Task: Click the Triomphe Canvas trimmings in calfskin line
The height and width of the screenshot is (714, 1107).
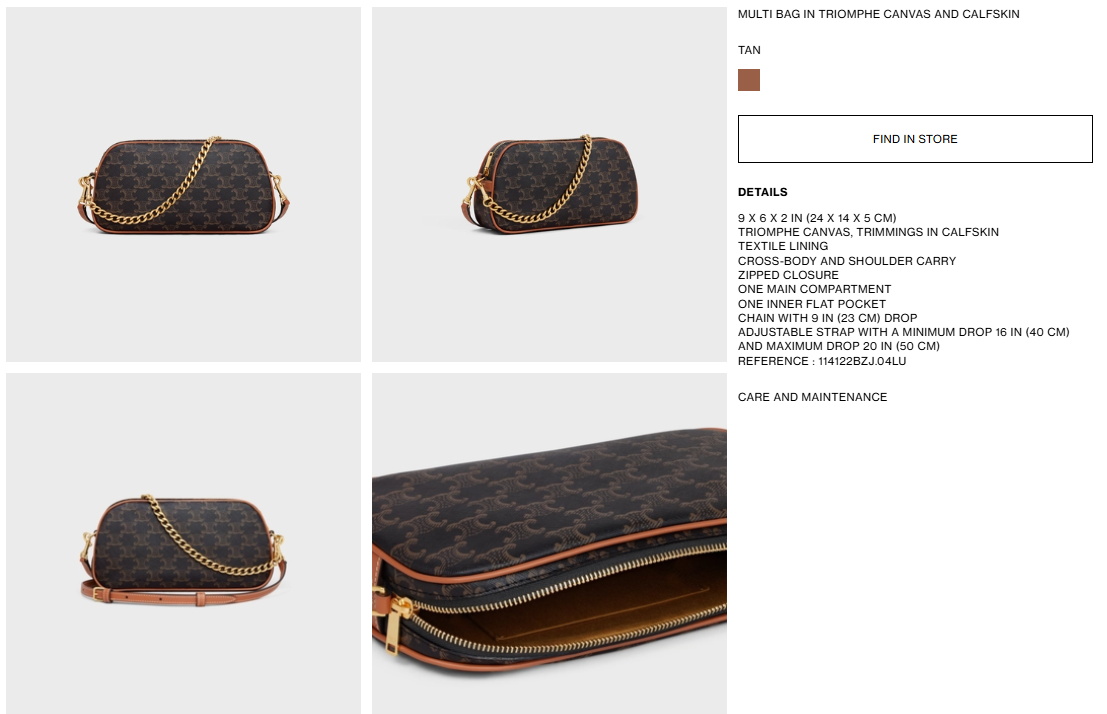Action: tap(868, 232)
